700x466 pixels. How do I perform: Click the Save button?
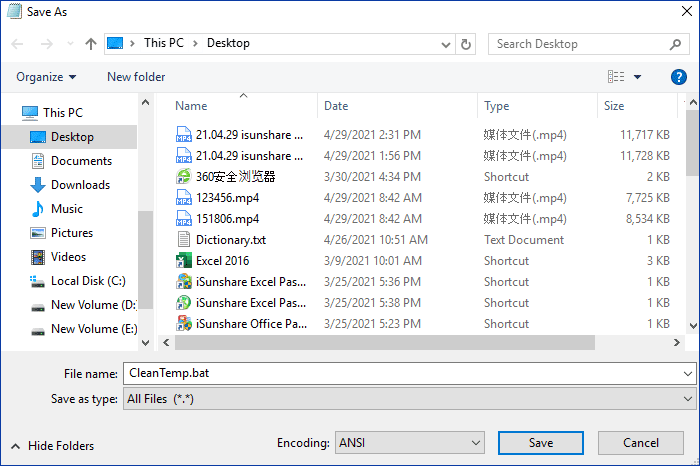pyautogui.click(x=541, y=443)
